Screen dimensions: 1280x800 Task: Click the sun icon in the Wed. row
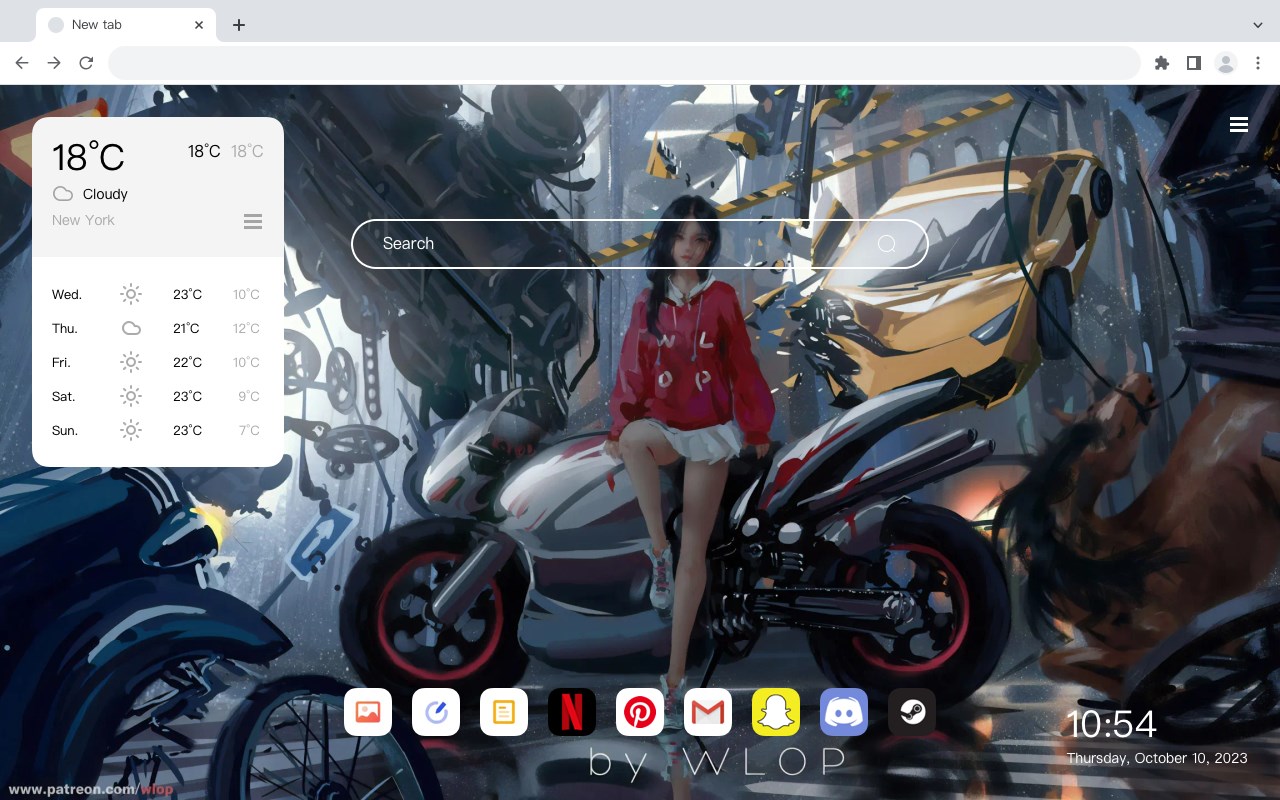coord(131,294)
